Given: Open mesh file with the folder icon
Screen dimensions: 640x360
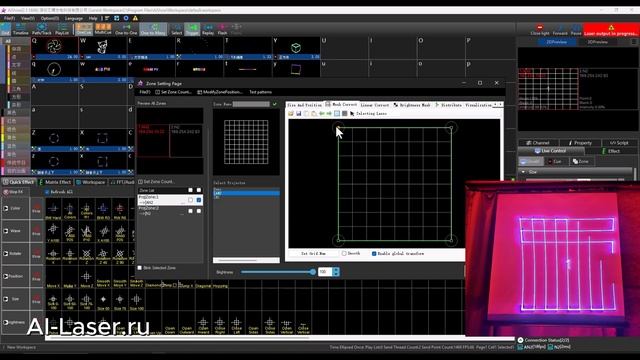Looking at the screenshot, I should click(291, 113).
